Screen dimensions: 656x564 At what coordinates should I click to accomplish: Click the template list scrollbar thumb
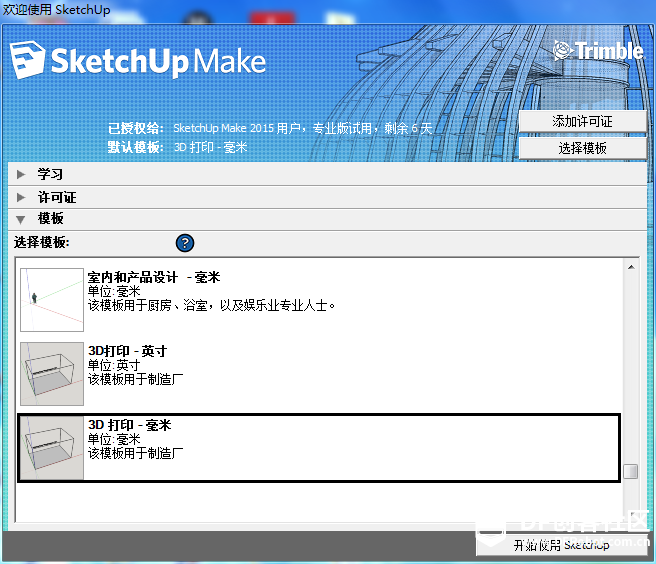(x=630, y=471)
